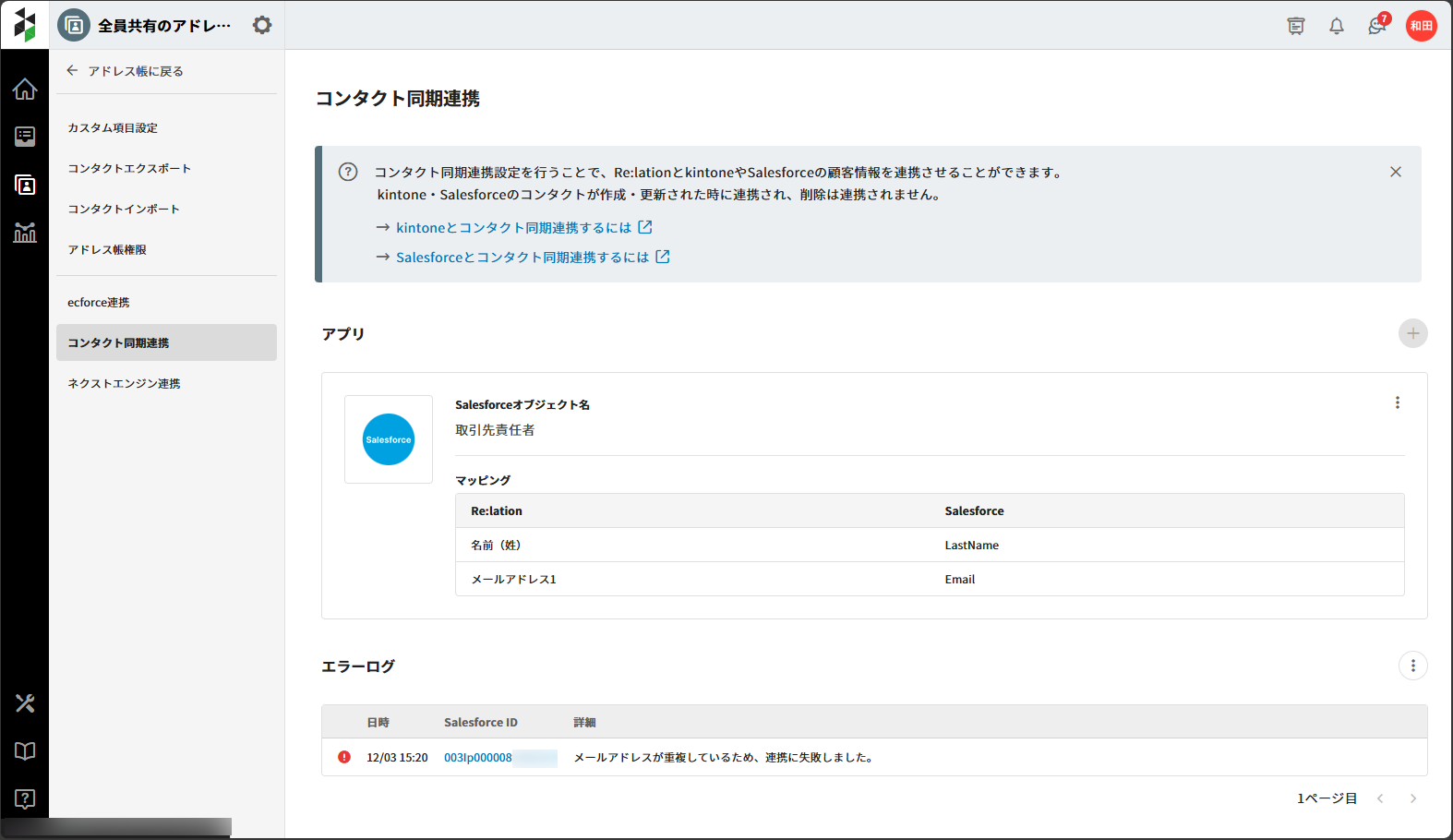The image size is (1453, 840).
Task: Open the home icon in left sidebar
Action: click(x=25, y=90)
